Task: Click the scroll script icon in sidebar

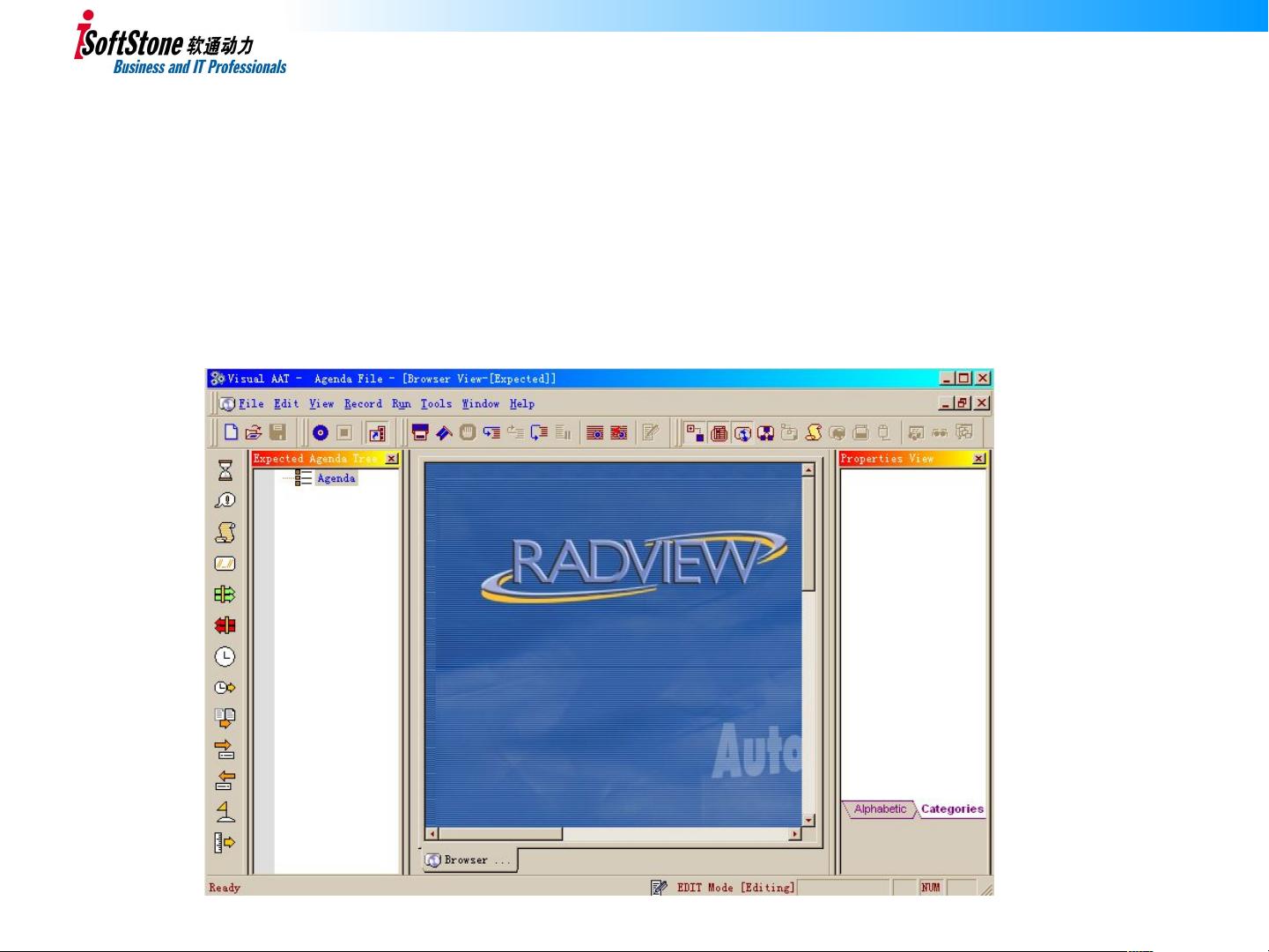Action: [x=225, y=532]
